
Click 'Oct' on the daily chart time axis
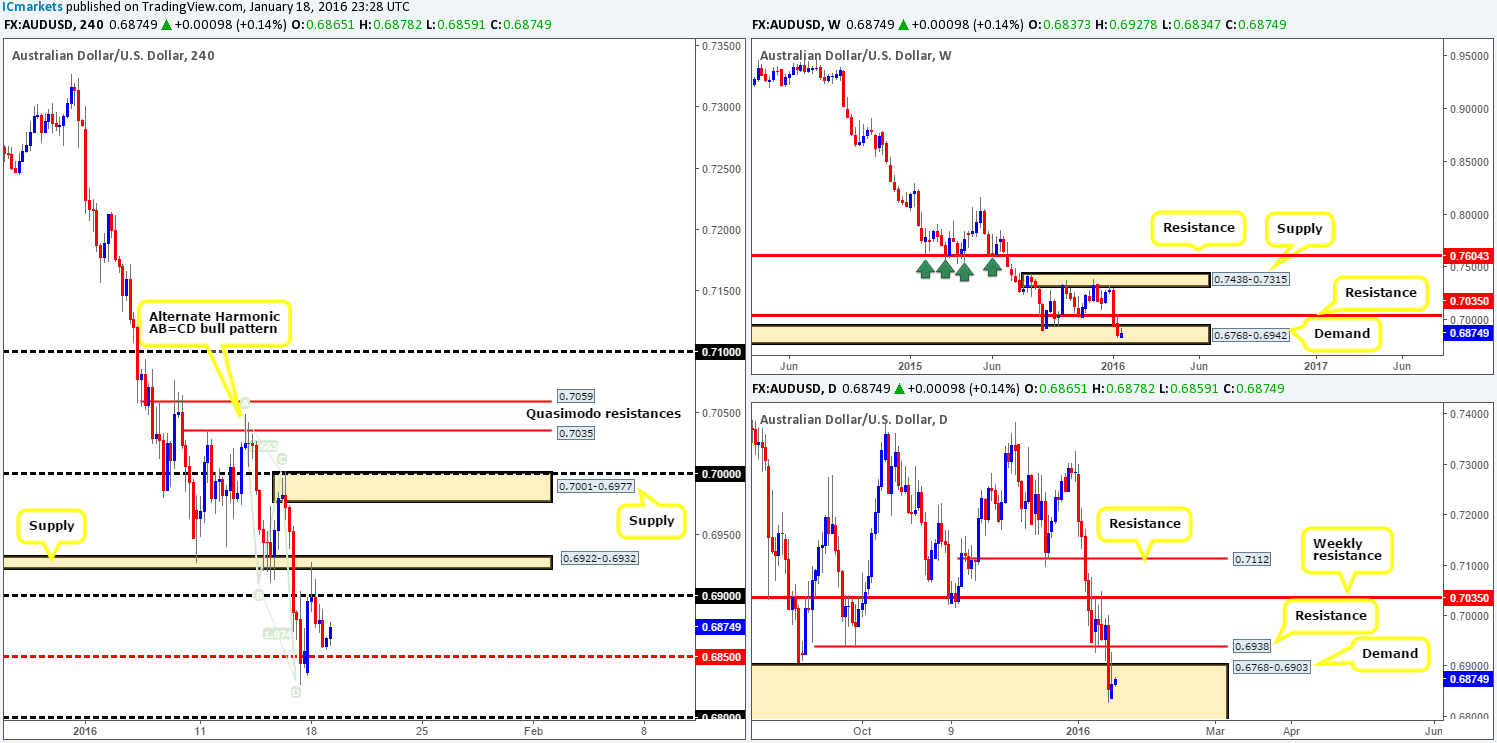point(863,731)
